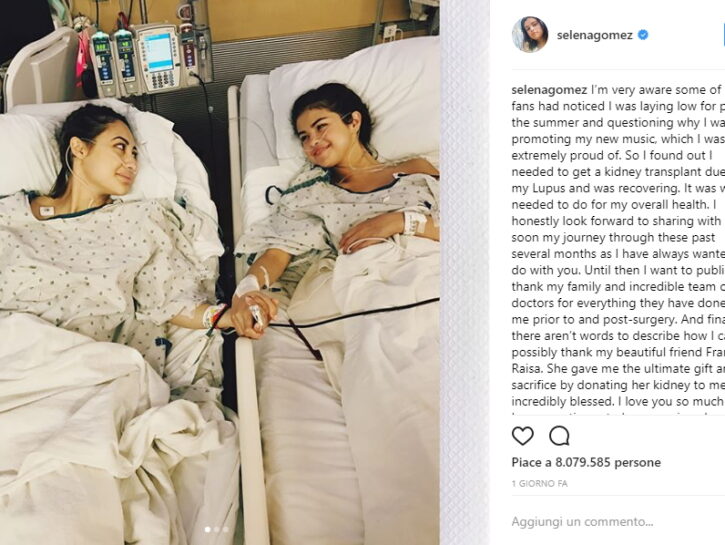Select the first carousel indicator dot
Image resolution: width=725 pixels, height=545 pixels.
tap(208, 529)
